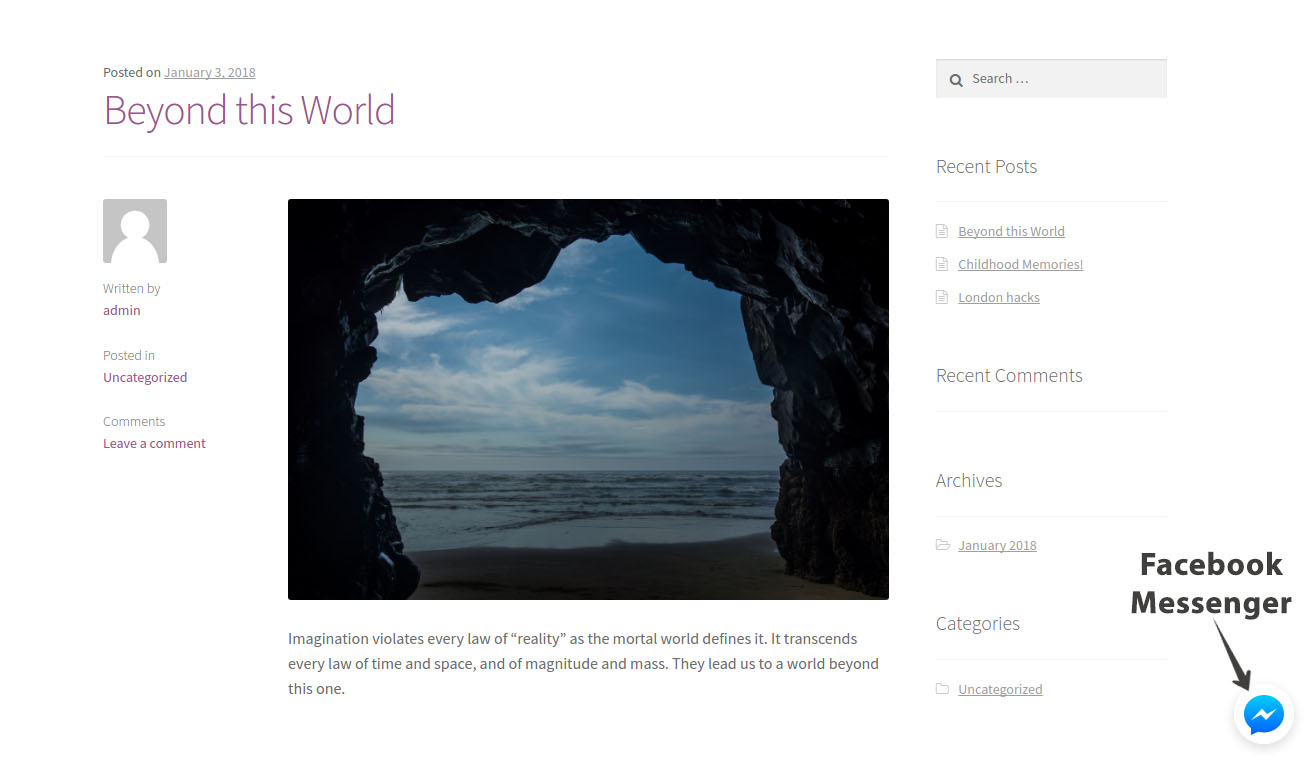Visit the admin author link
The height and width of the screenshot is (768, 1316).
pyautogui.click(x=122, y=310)
